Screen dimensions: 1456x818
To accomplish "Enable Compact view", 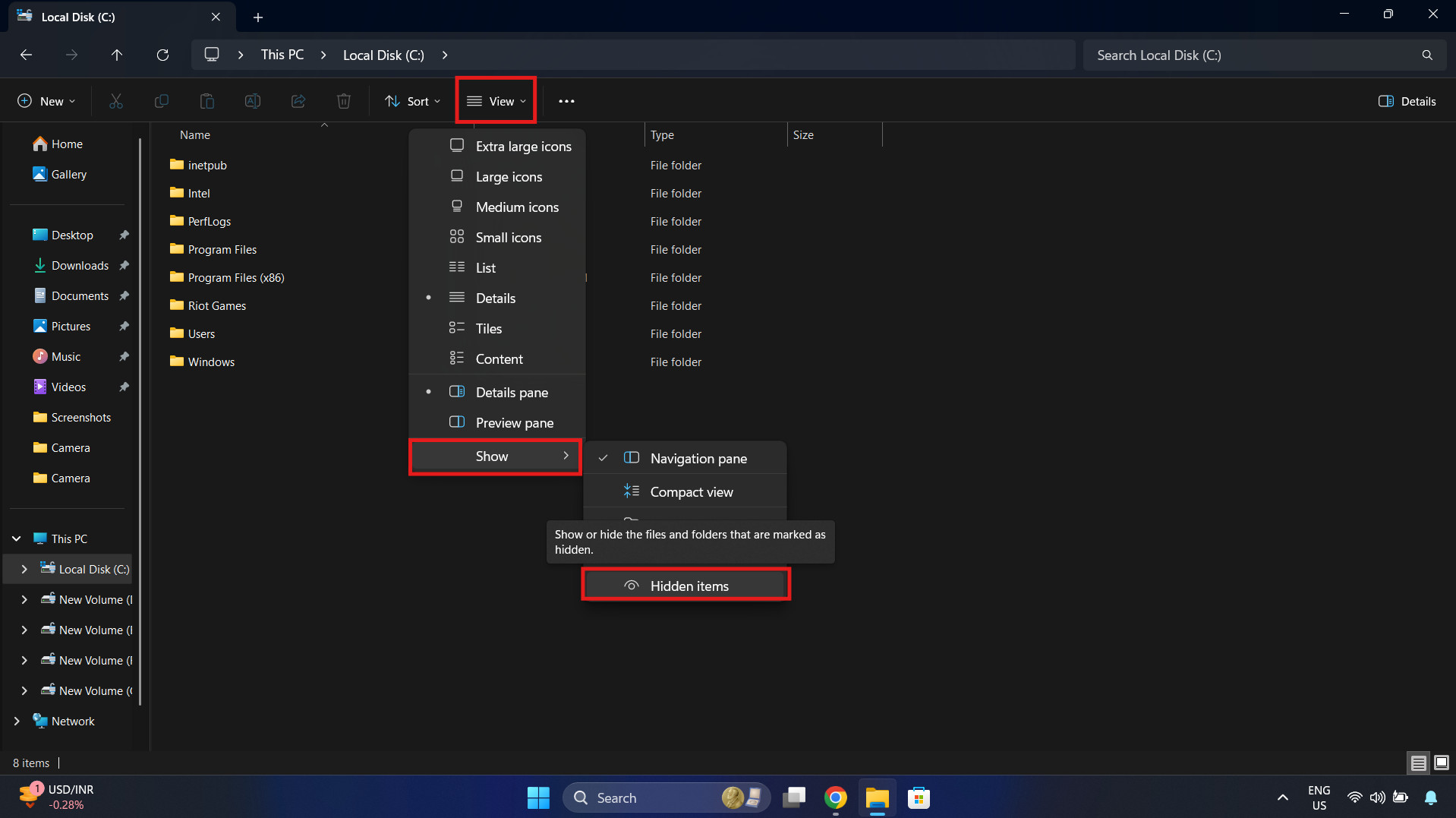I will tap(692, 491).
